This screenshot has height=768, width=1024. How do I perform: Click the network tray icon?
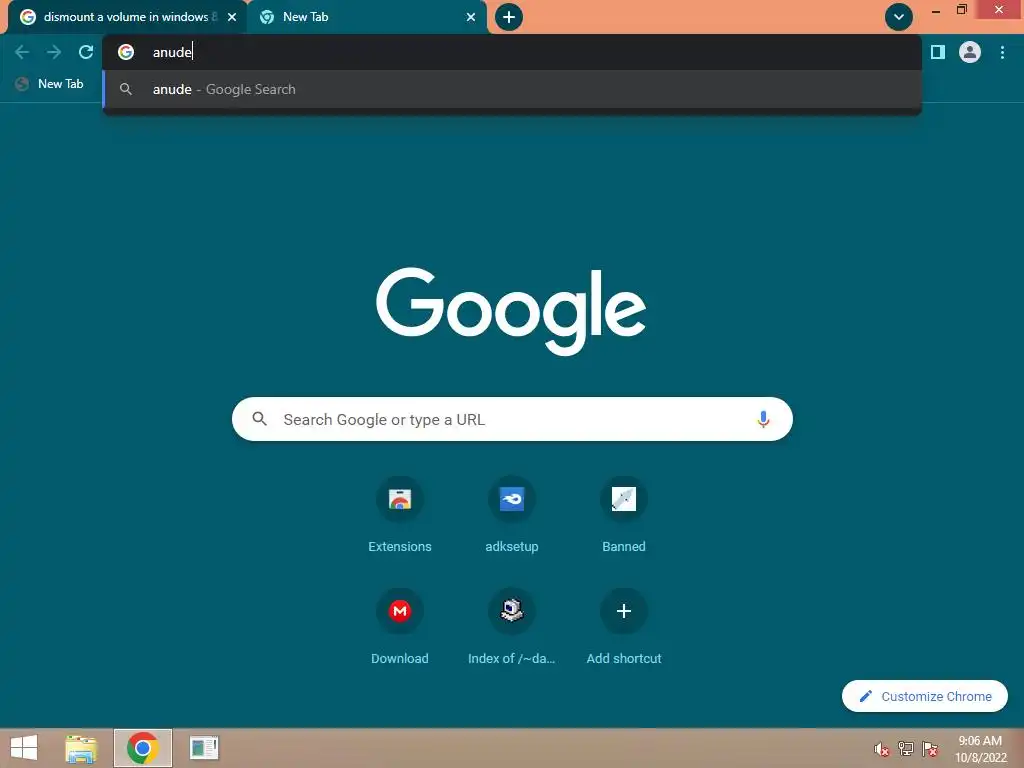(x=906, y=749)
